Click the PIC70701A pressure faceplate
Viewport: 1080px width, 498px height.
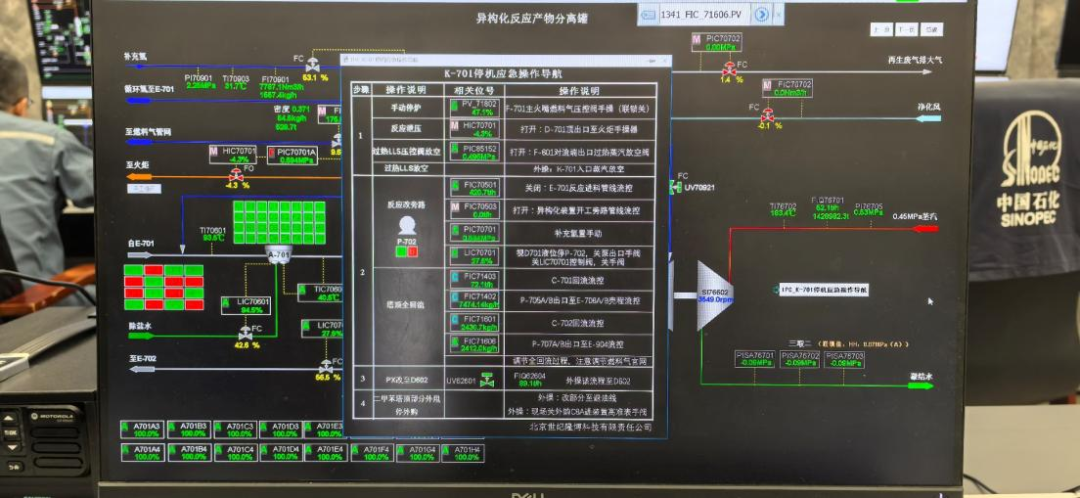tap(293, 155)
